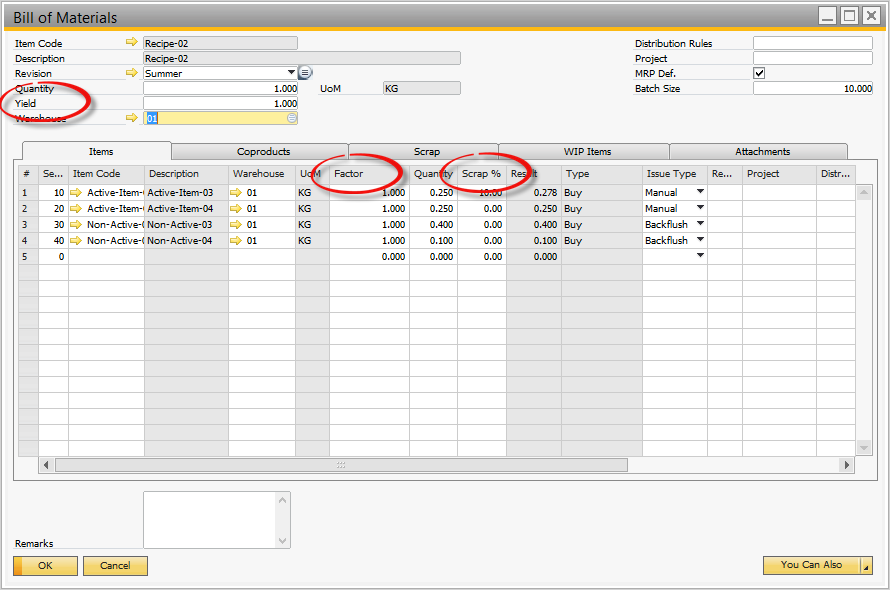The width and height of the screenshot is (890, 590).
Task: Click the Item Code link arrow for Recipe-02
Action: coord(131,42)
